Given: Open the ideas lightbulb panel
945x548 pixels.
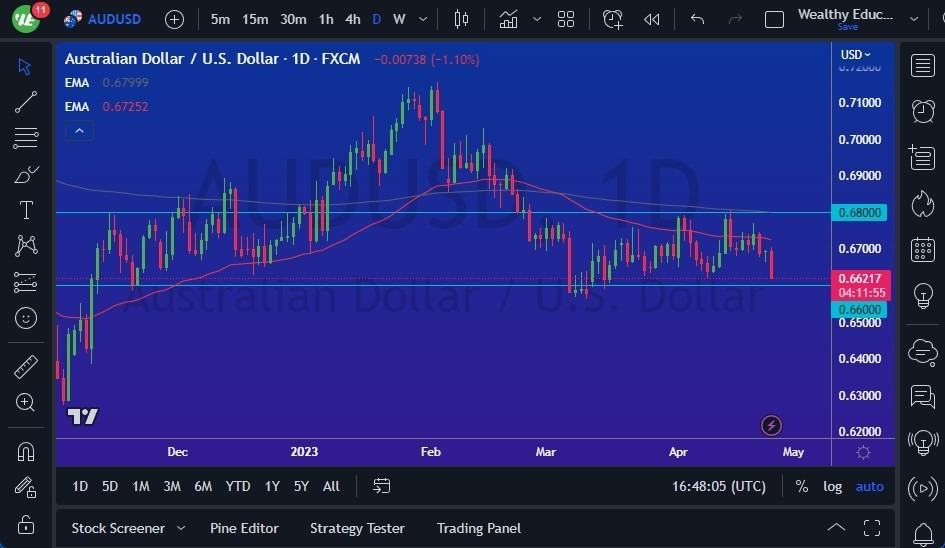Looking at the screenshot, I should point(923,295).
